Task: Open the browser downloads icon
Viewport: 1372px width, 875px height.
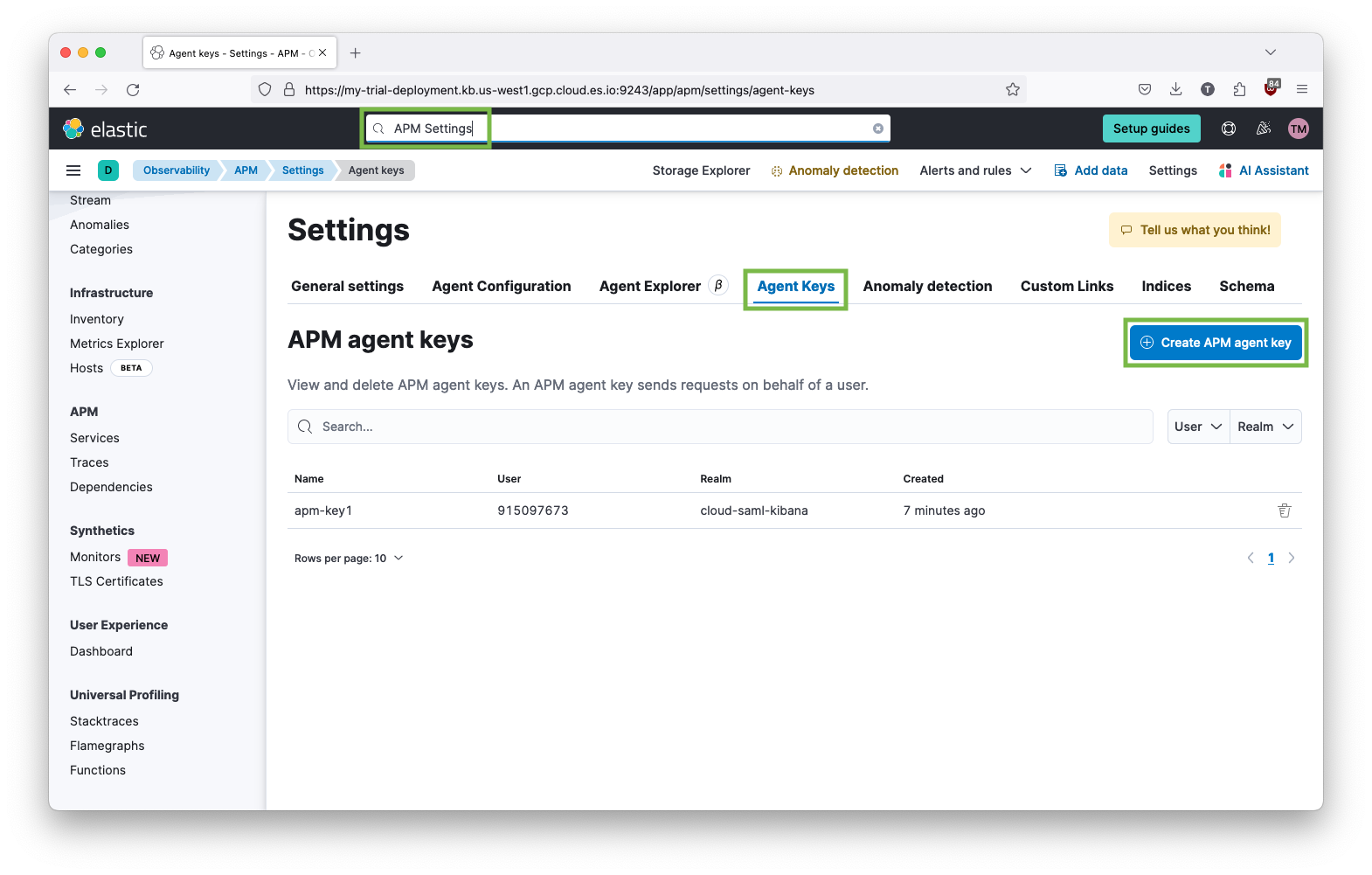Action: pos(1176,89)
